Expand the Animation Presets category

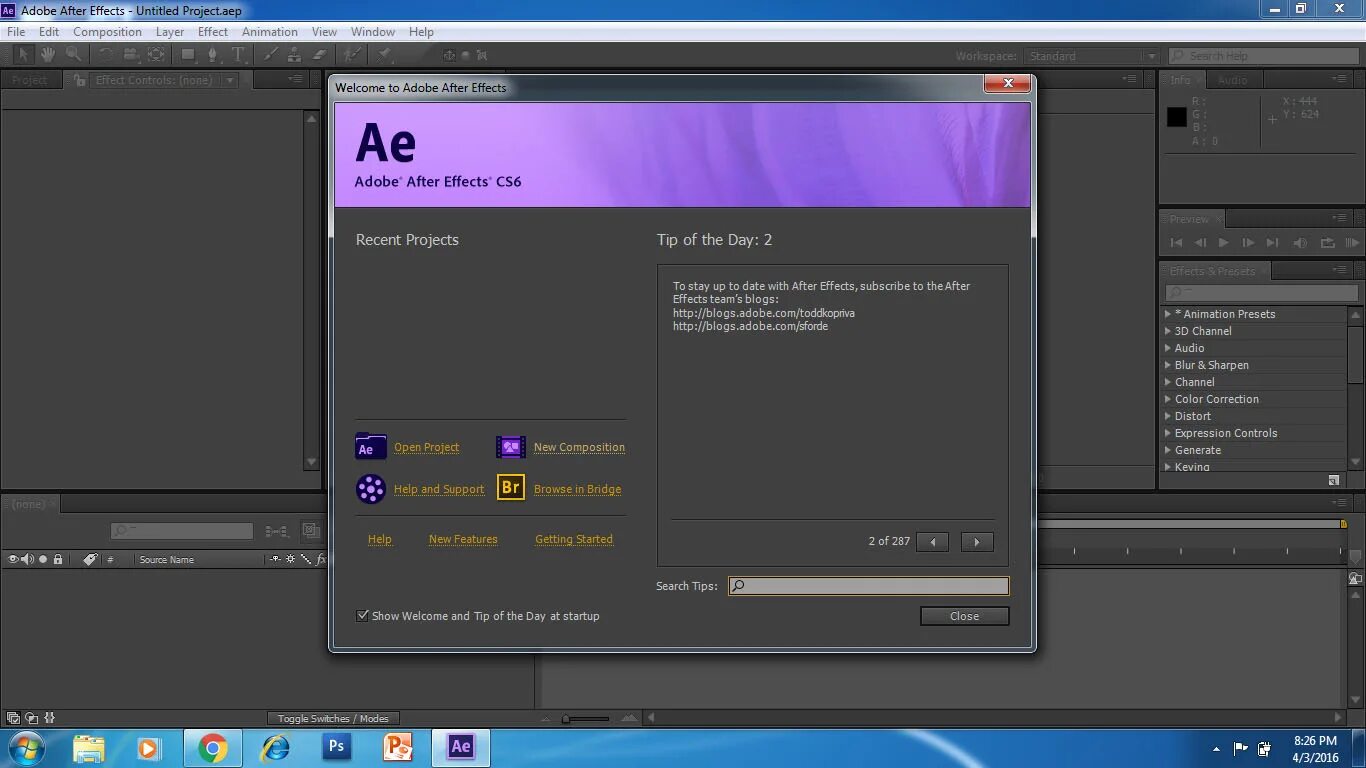1168,314
